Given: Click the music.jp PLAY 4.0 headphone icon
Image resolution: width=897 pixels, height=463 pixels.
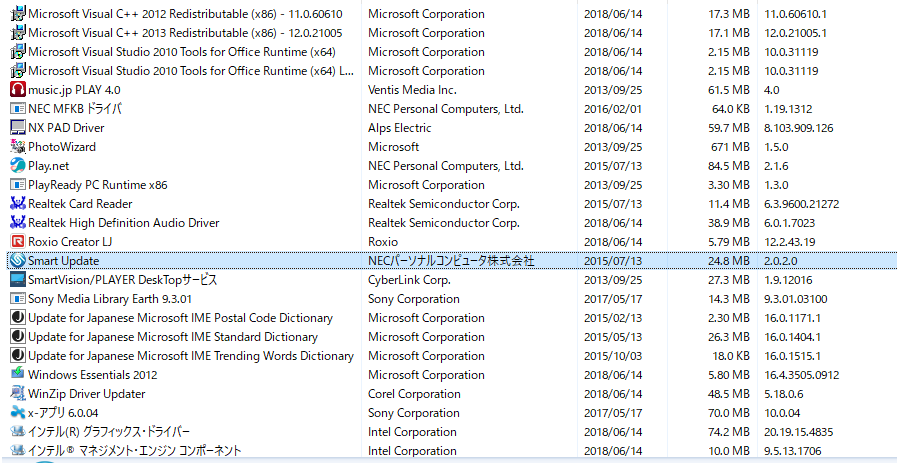Looking at the screenshot, I should coord(18,90).
